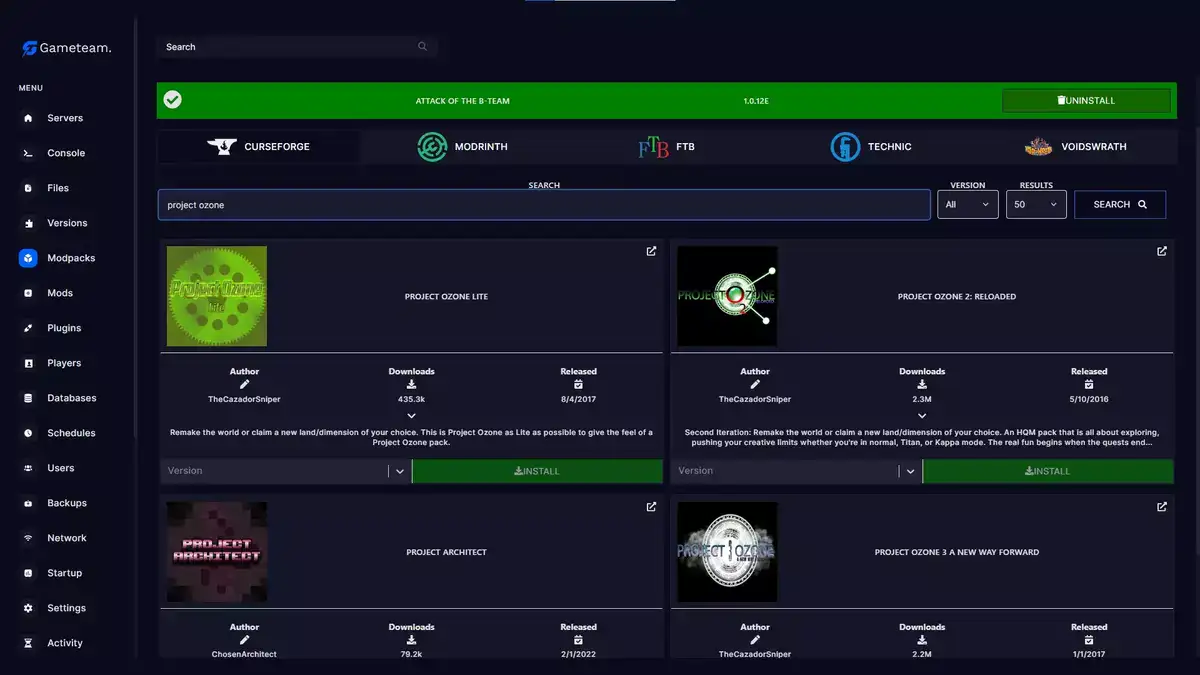Expand Project Ozone Lite description chevron
Image resolution: width=1200 pixels, height=675 pixels.
(412, 415)
